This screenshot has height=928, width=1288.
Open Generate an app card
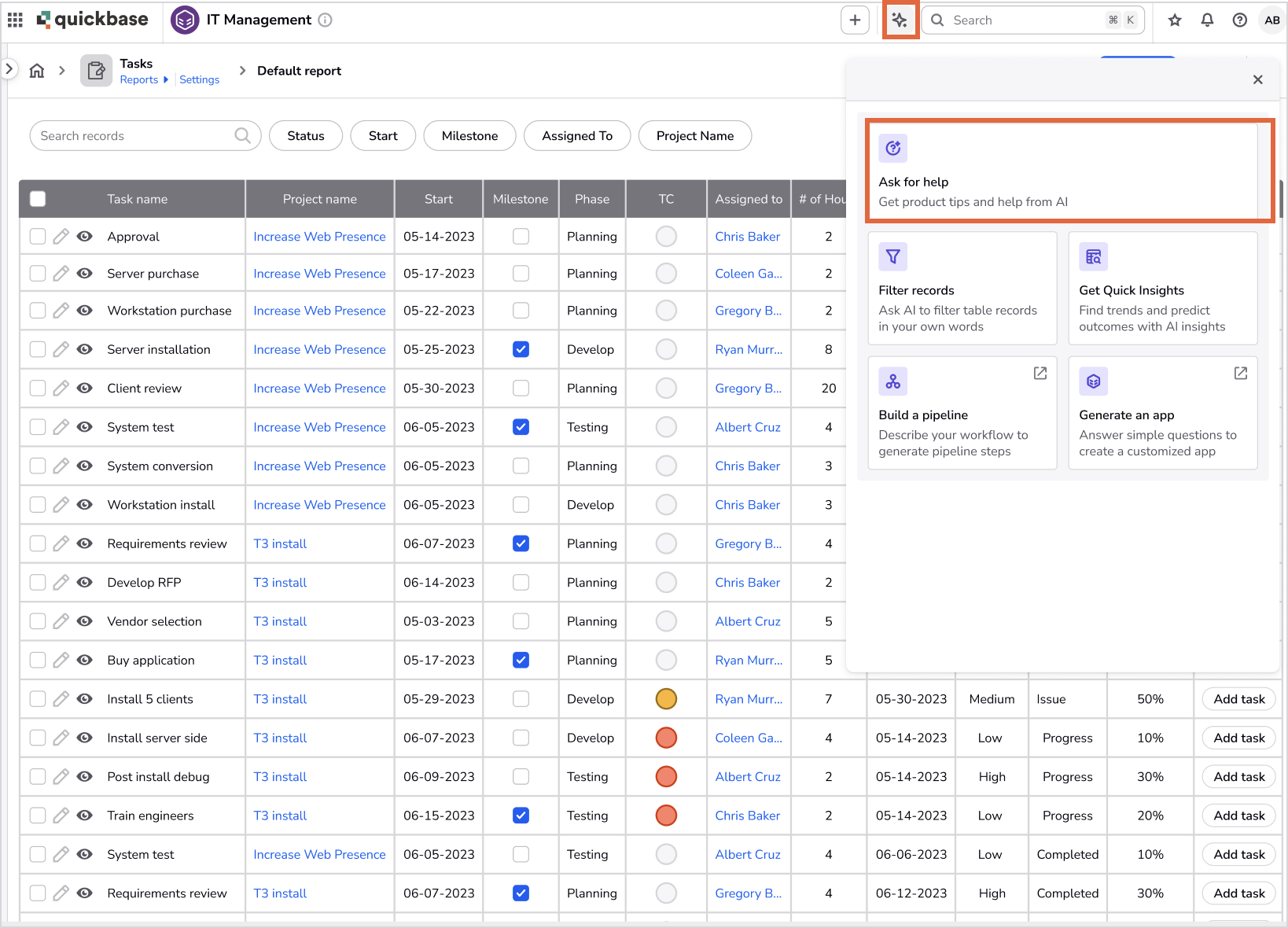(x=1162, y=413)
